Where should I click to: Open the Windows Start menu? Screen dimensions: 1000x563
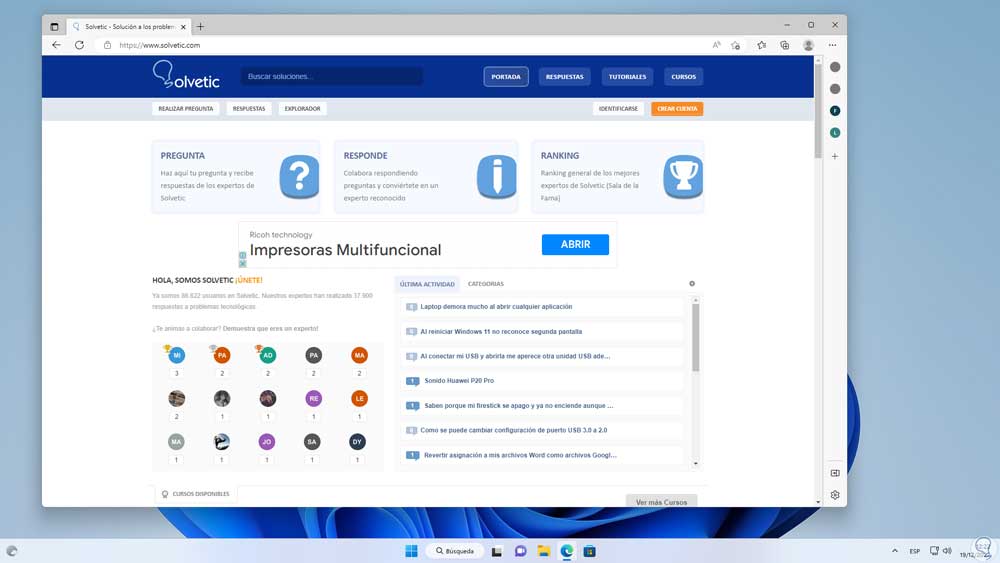[411, 551]
